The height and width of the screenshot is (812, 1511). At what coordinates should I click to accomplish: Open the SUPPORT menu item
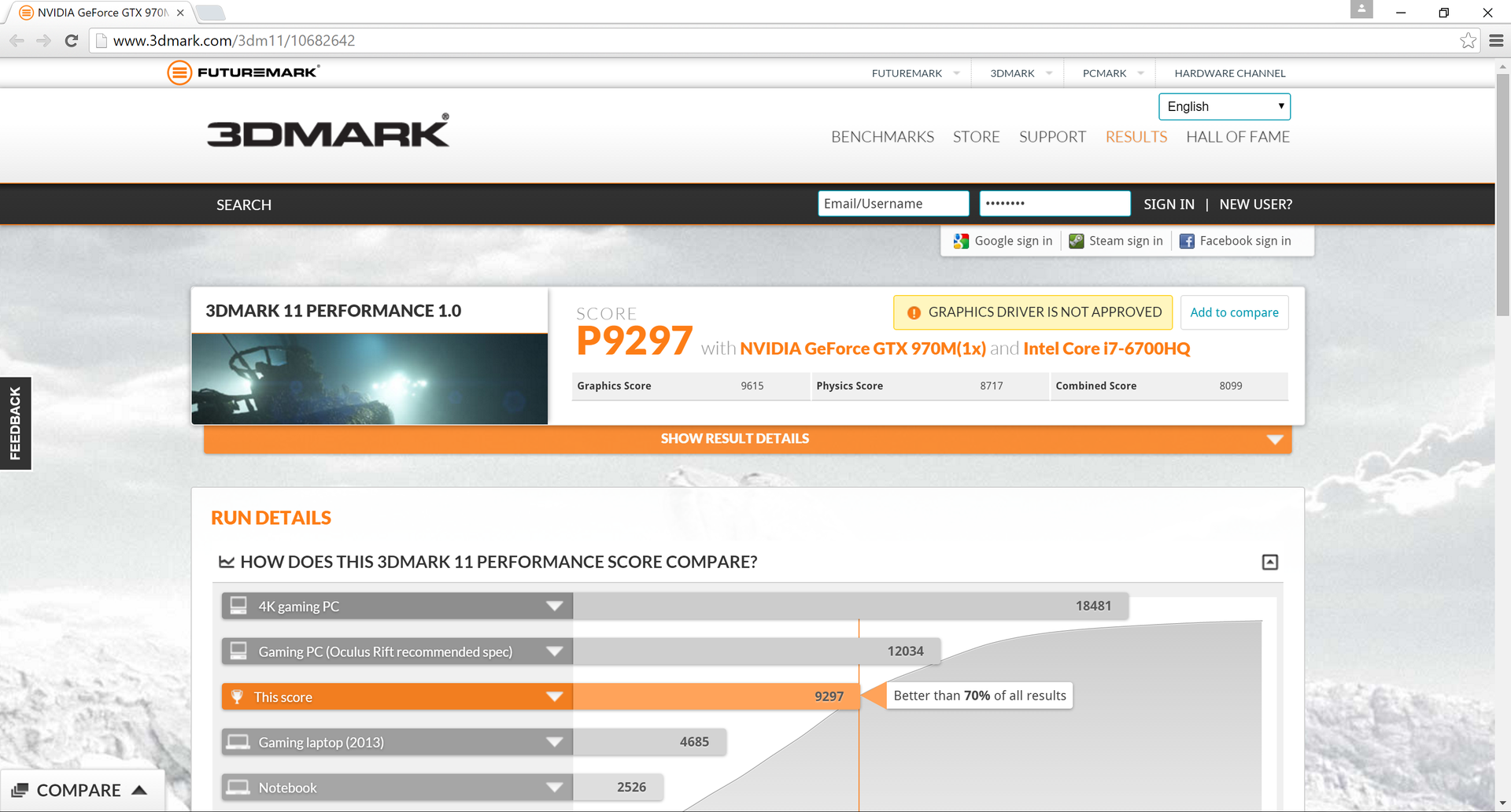click(1052, 137)
